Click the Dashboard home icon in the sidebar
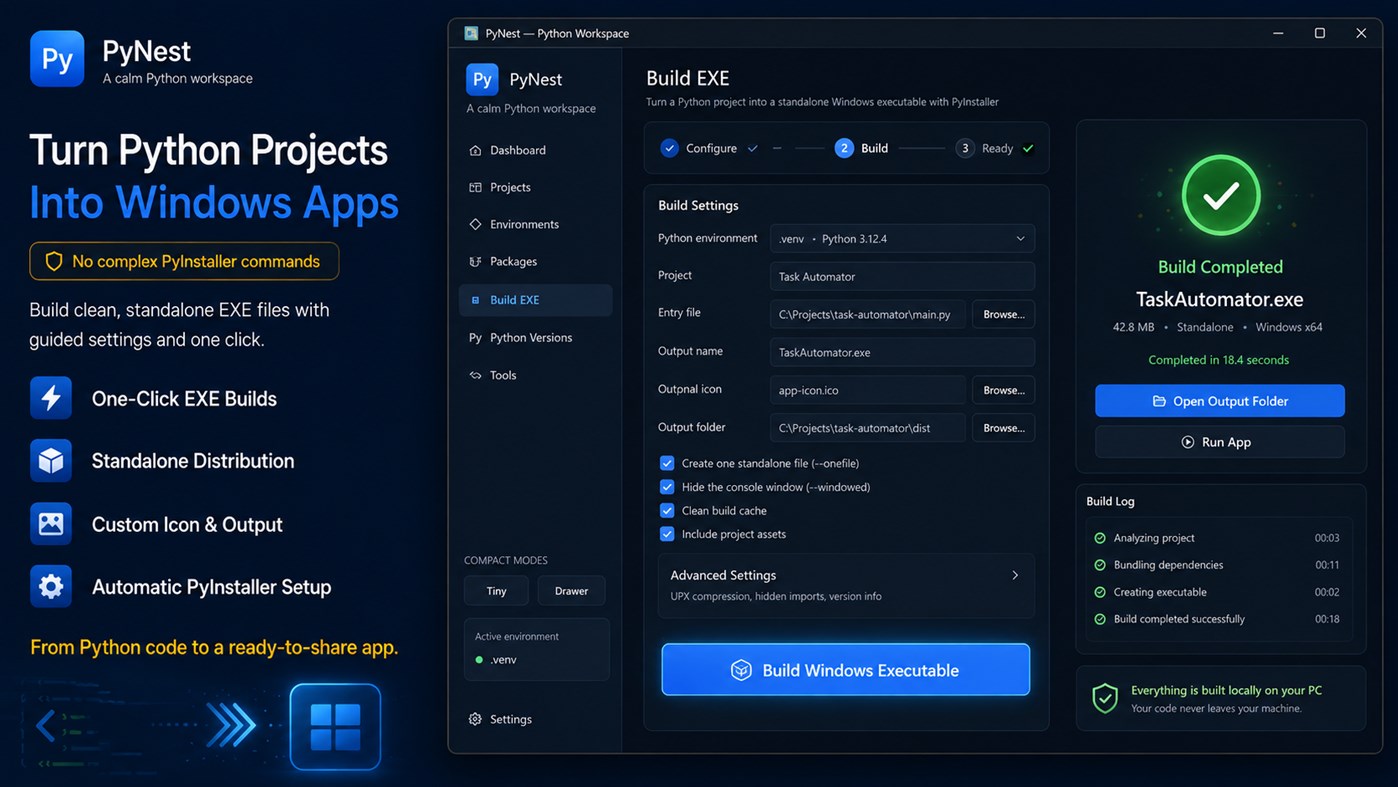The width and height of the screenshot is (1398, 787). [475, 150]
